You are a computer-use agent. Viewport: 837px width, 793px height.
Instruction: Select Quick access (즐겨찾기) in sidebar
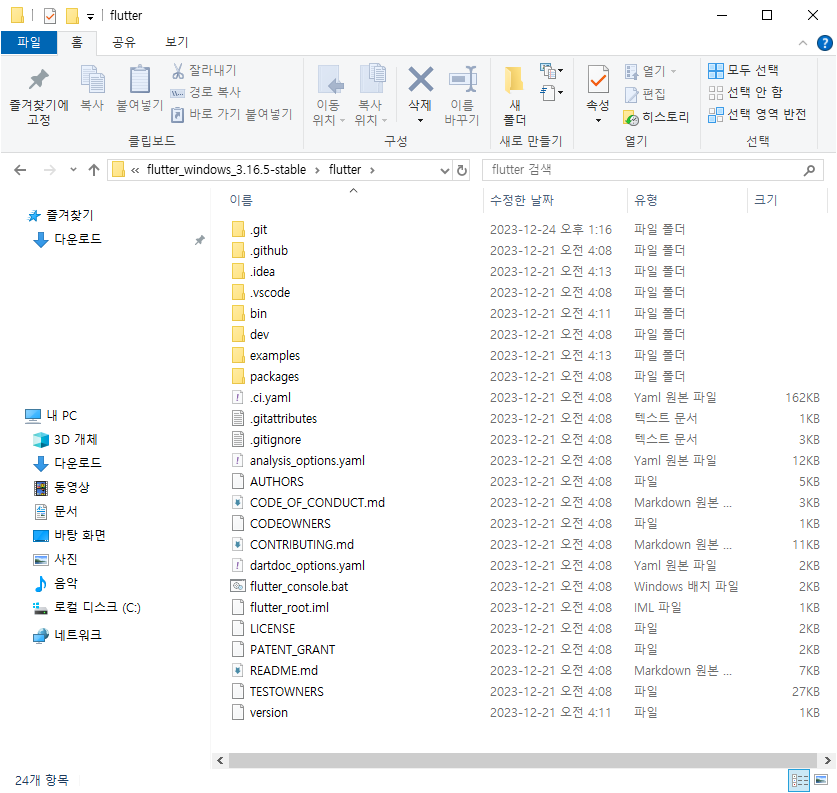pos(60,215)
